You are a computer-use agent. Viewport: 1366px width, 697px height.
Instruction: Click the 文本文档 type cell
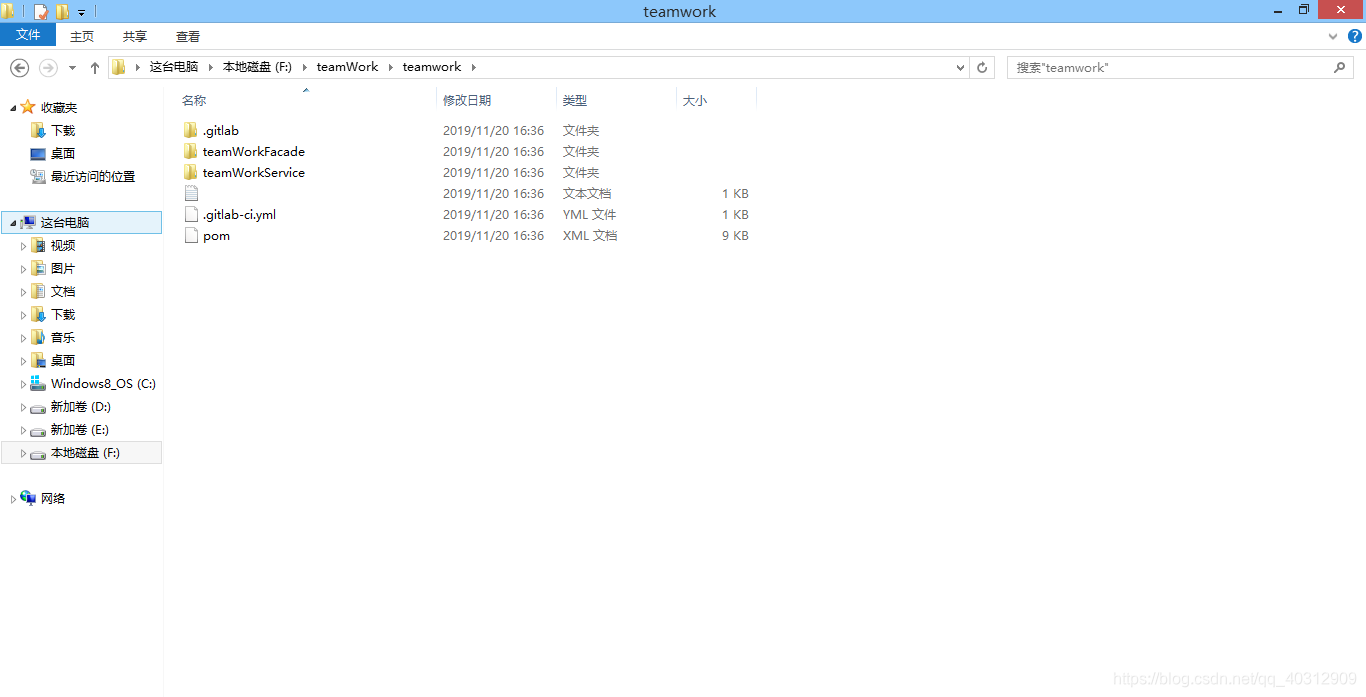point(587,194)
